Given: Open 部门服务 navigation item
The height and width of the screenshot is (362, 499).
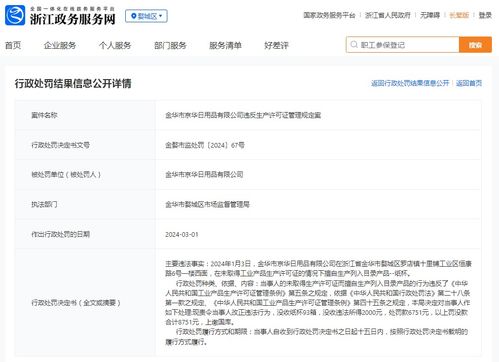Looking at the screenshot, I should pyautogui.click(x=170, y=45).
